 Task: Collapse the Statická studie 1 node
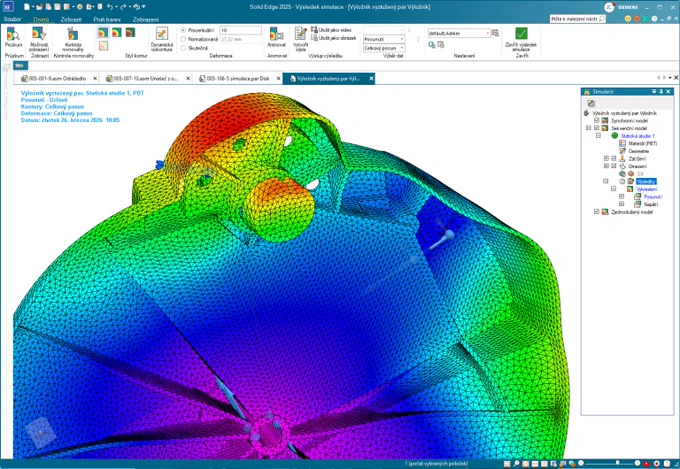tap(598, 136)
